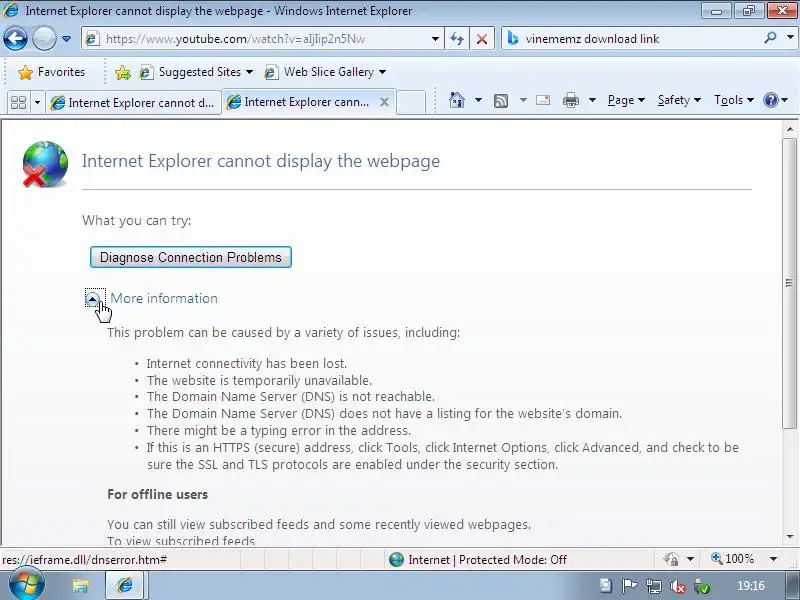Click the green-check security tray icon

click(x=703, y=587)
